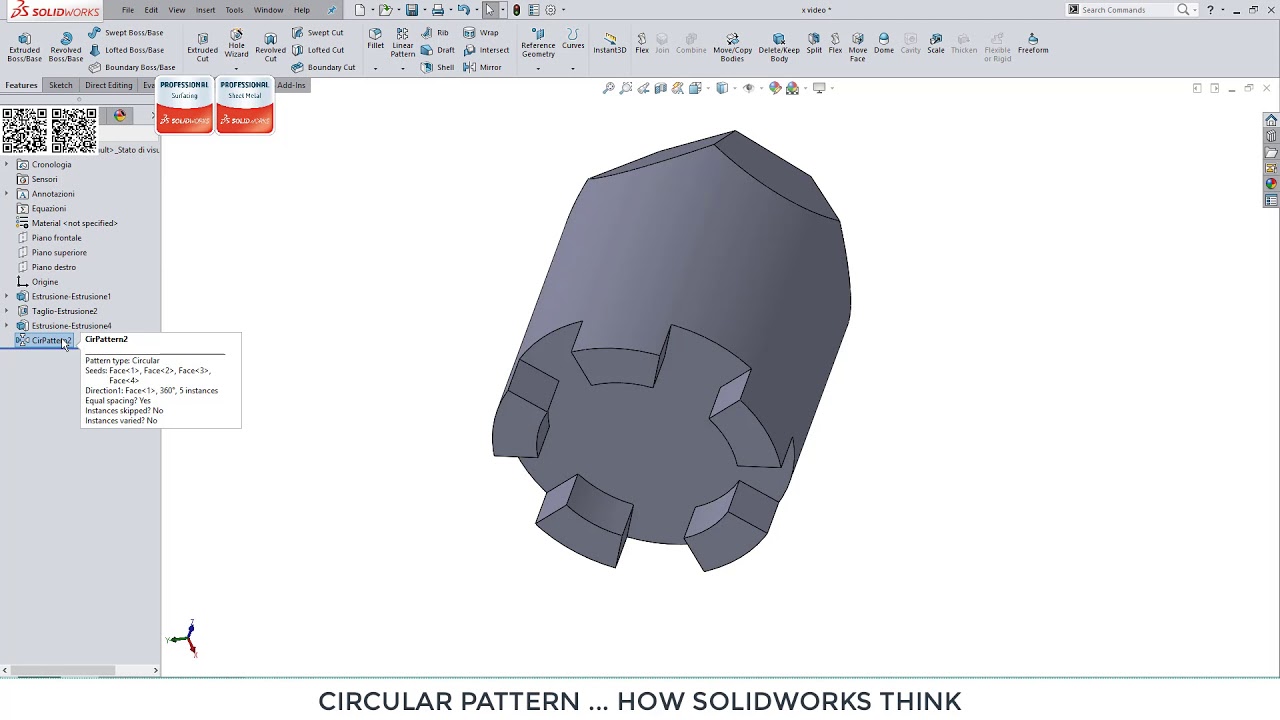Image resolution: width=1280 pixels, height=720 pixels.
Task: Select the Shell tool
Action: [x=438, y=67]
